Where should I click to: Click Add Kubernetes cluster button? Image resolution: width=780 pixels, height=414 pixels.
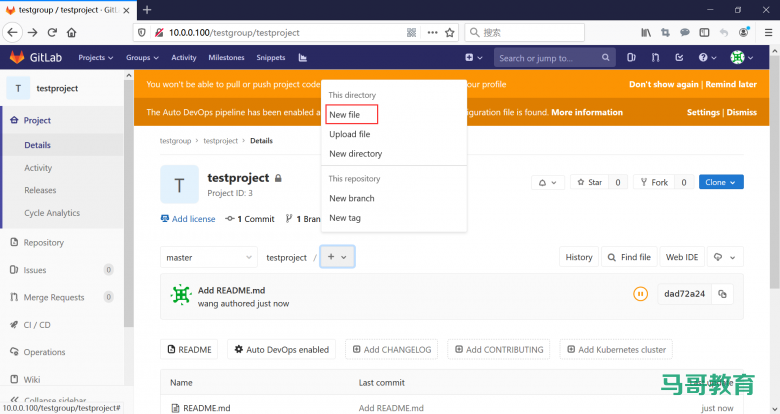pyautogui.click(x=616, y=349)
